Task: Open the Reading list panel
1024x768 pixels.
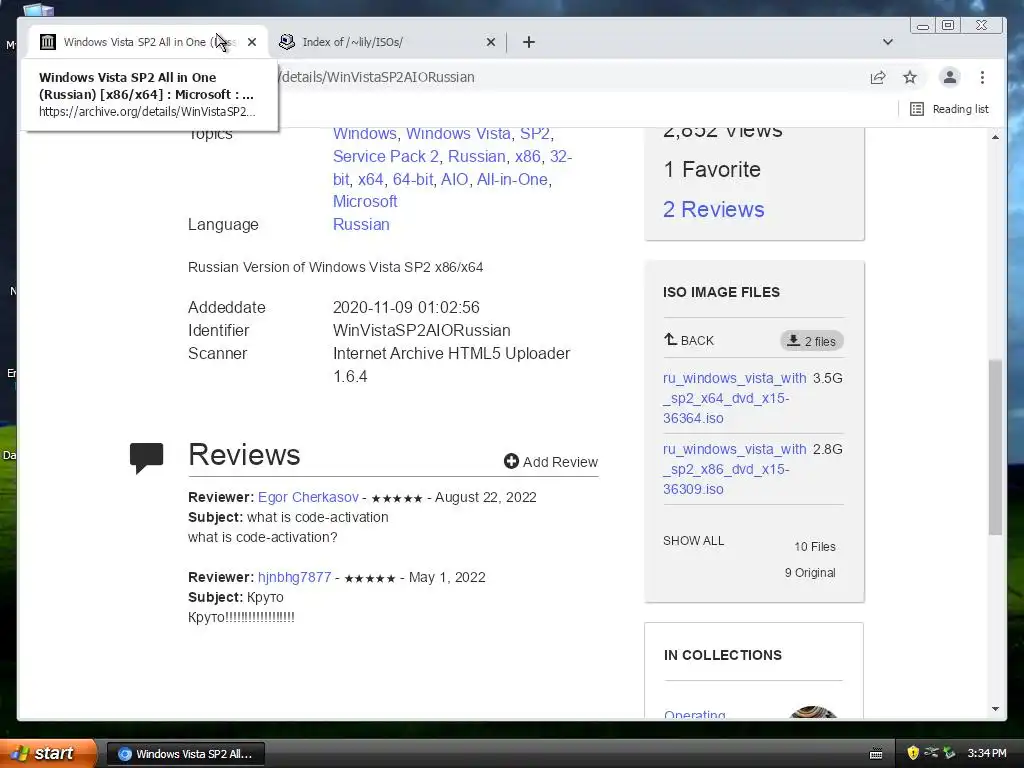Action: coord(950,109)
